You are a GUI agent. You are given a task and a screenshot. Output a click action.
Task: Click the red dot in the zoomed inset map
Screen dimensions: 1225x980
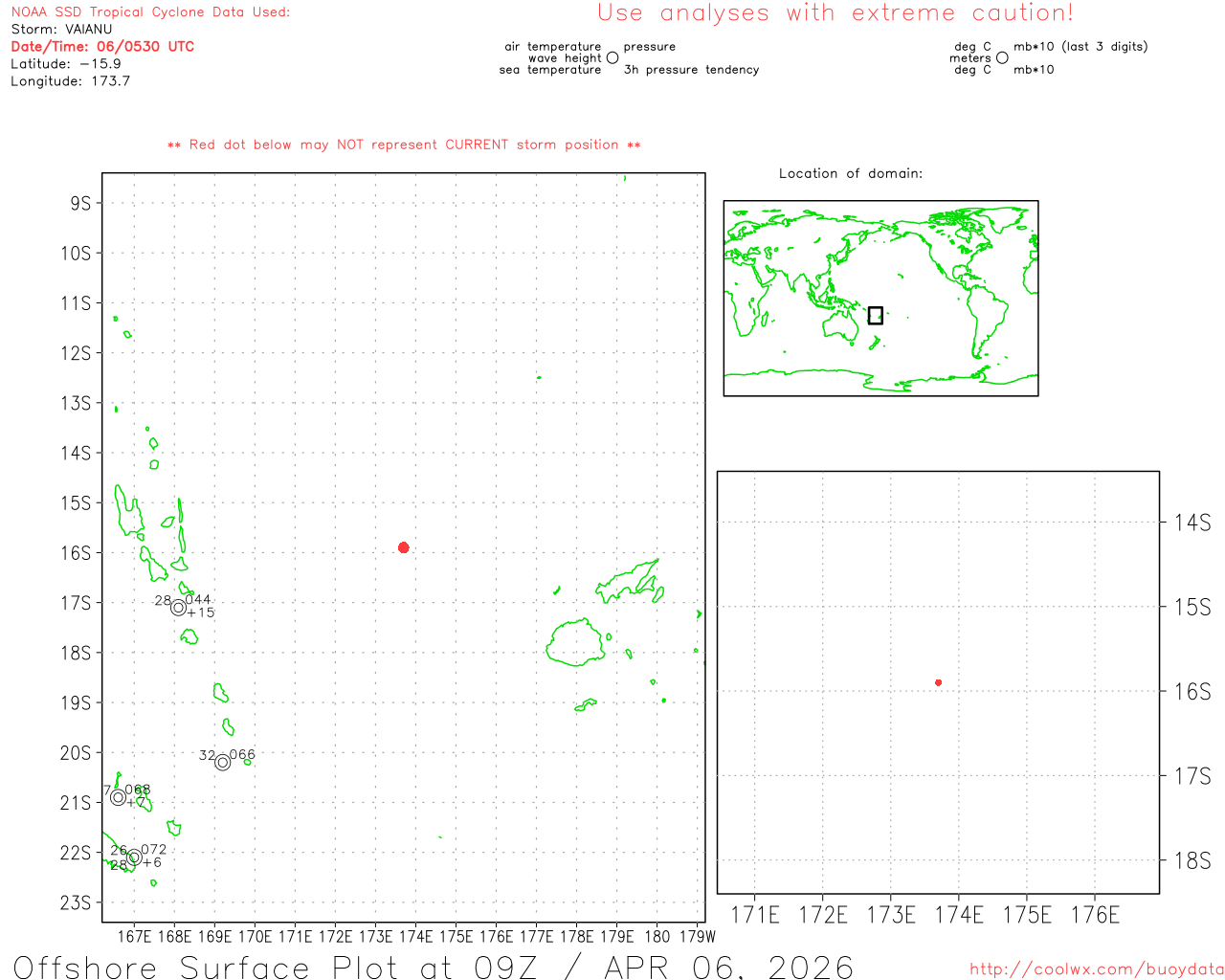[x=938, y=682]
